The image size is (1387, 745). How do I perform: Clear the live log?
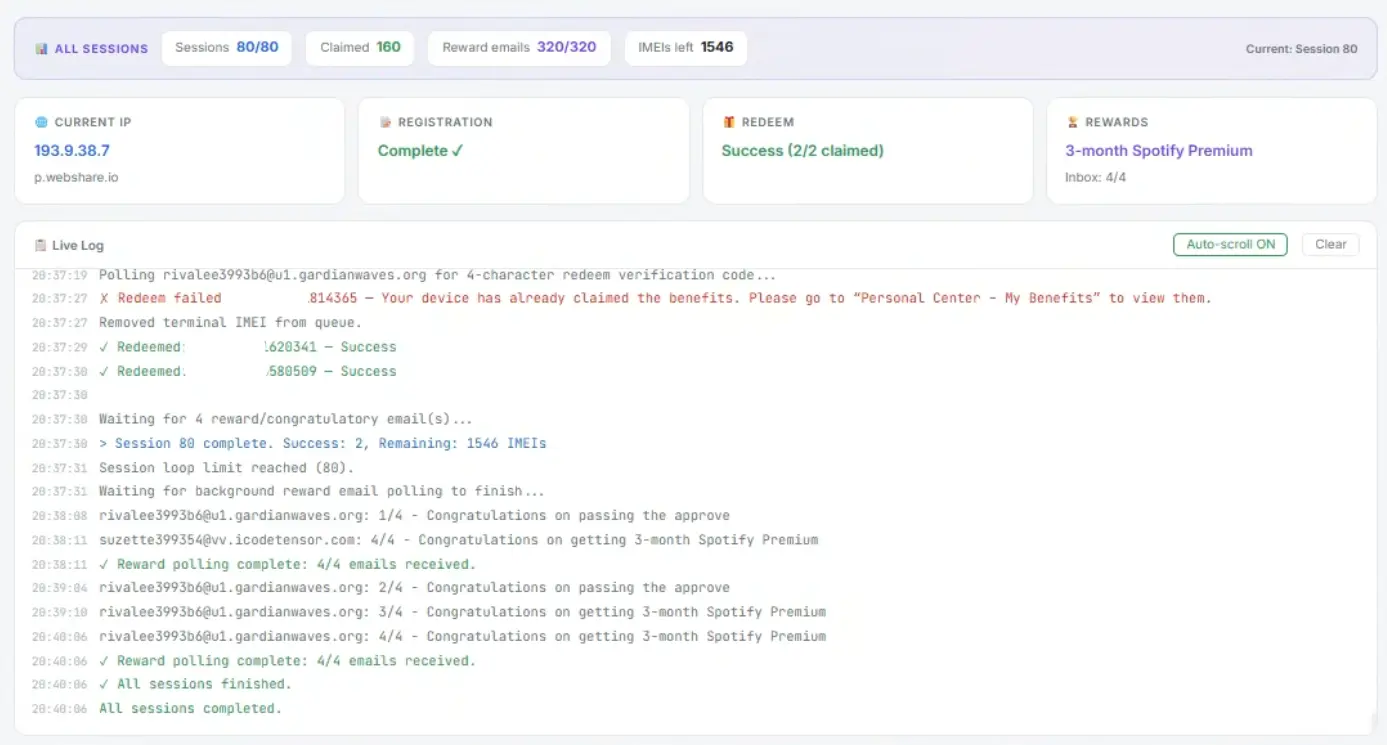tap(1330, 244)
